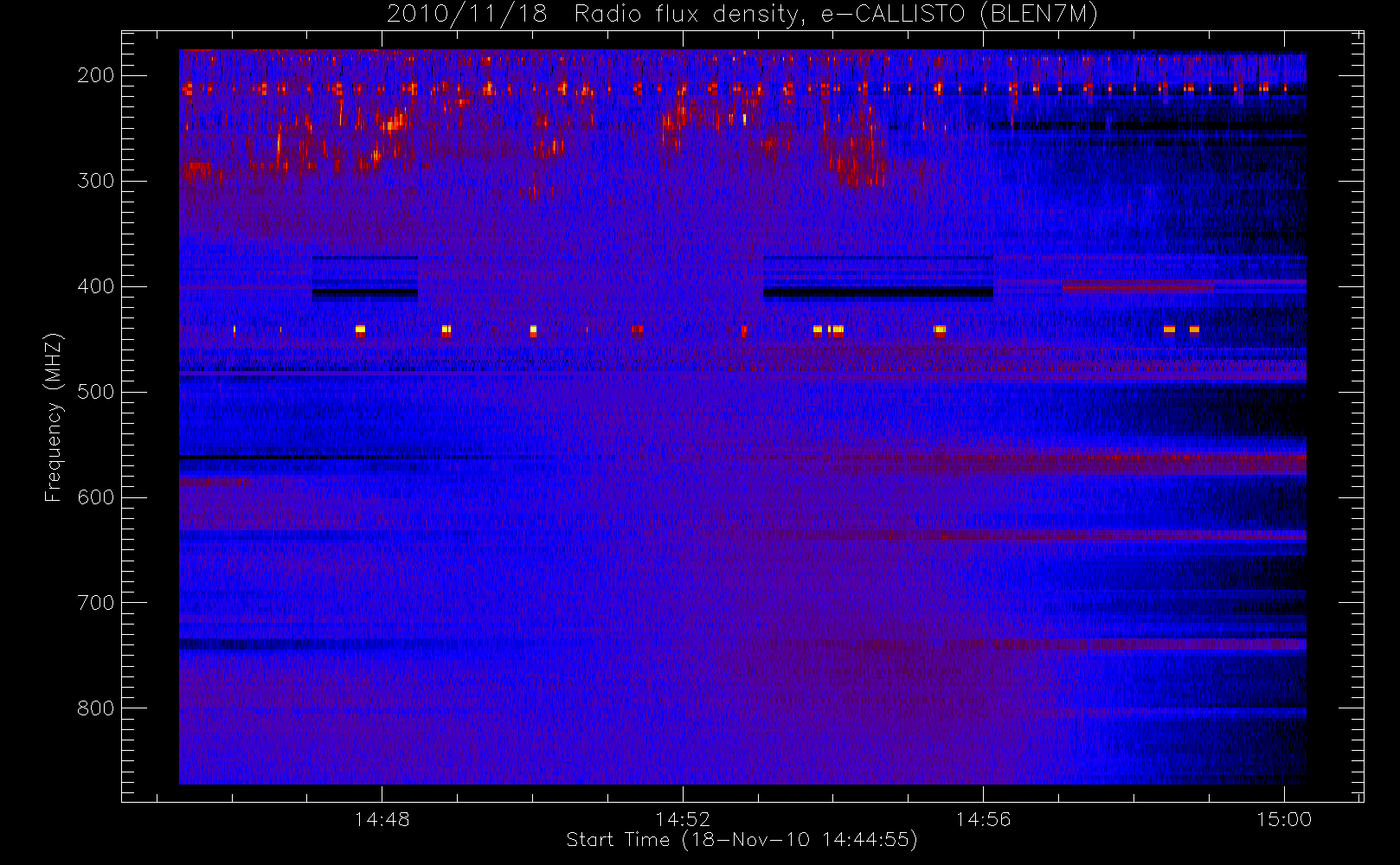The width and height of the screenshot is (1400, 865).
Task: Select the 600 frequency tick label
Action: tap(96, 497)
